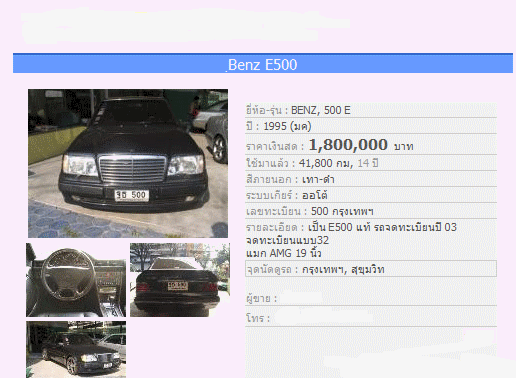516x378 pixels.
Task: Click the price 1,800,000
Action: (x=348, y=145)
